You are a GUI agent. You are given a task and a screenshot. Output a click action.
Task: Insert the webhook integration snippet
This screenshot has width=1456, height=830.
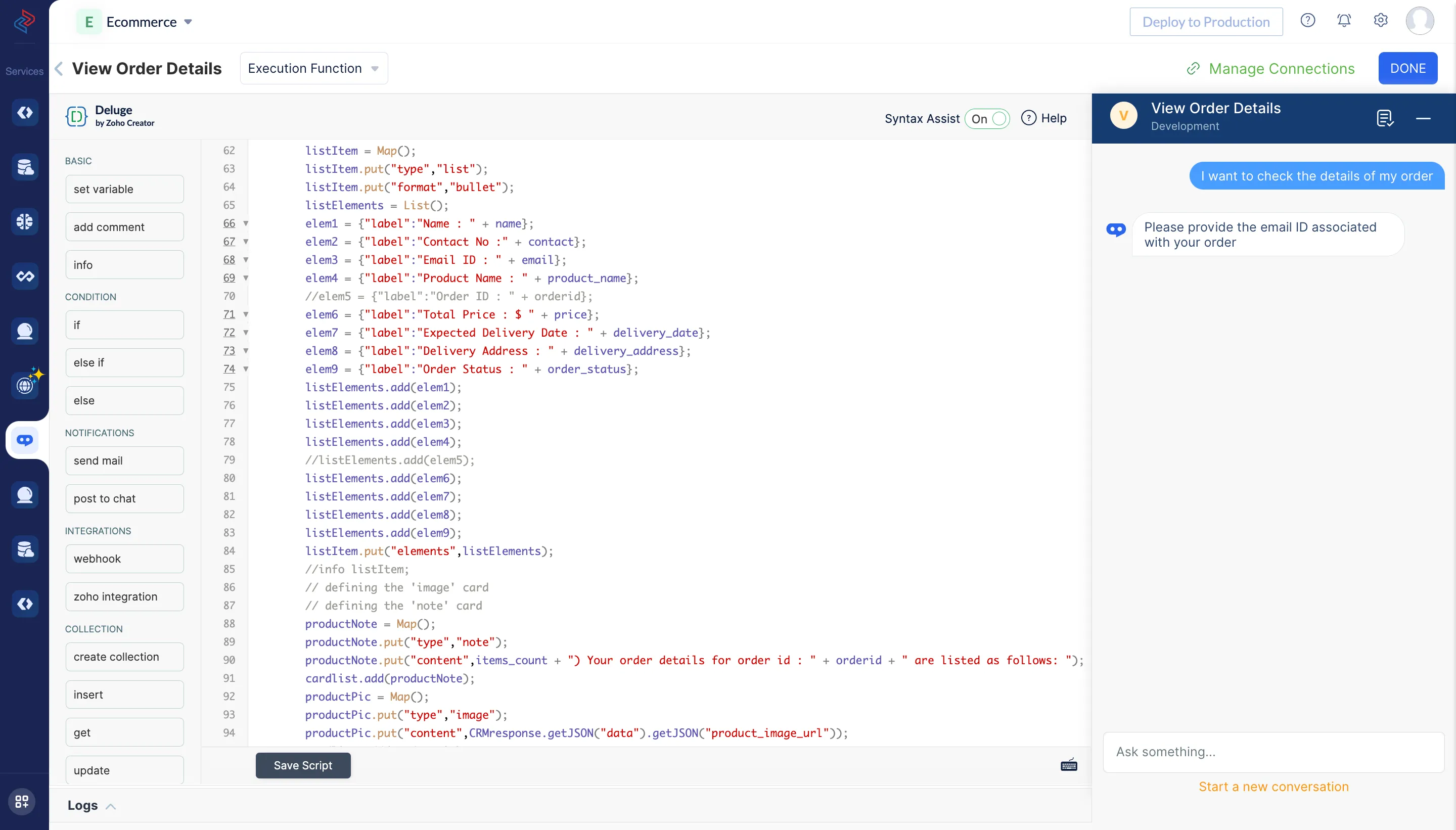[x=124, y=559]
